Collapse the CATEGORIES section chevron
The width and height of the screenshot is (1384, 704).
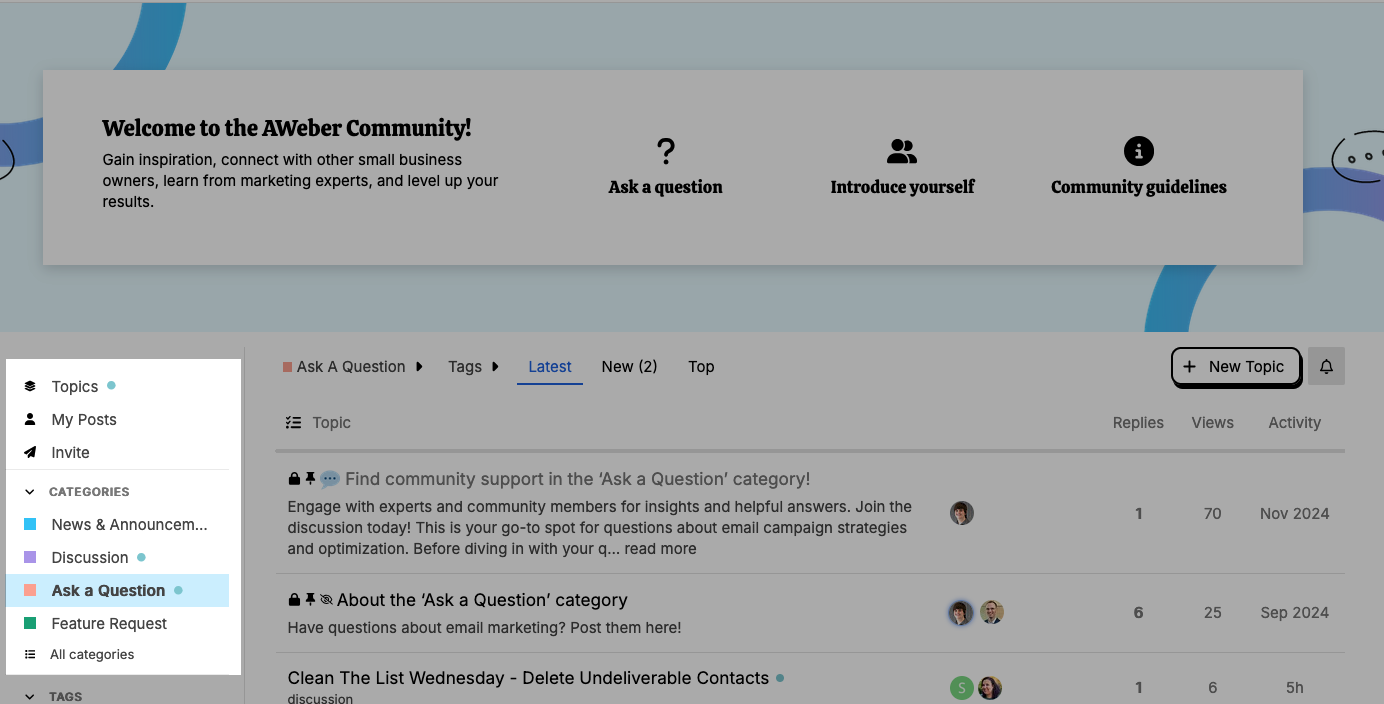tap(29, 491)
